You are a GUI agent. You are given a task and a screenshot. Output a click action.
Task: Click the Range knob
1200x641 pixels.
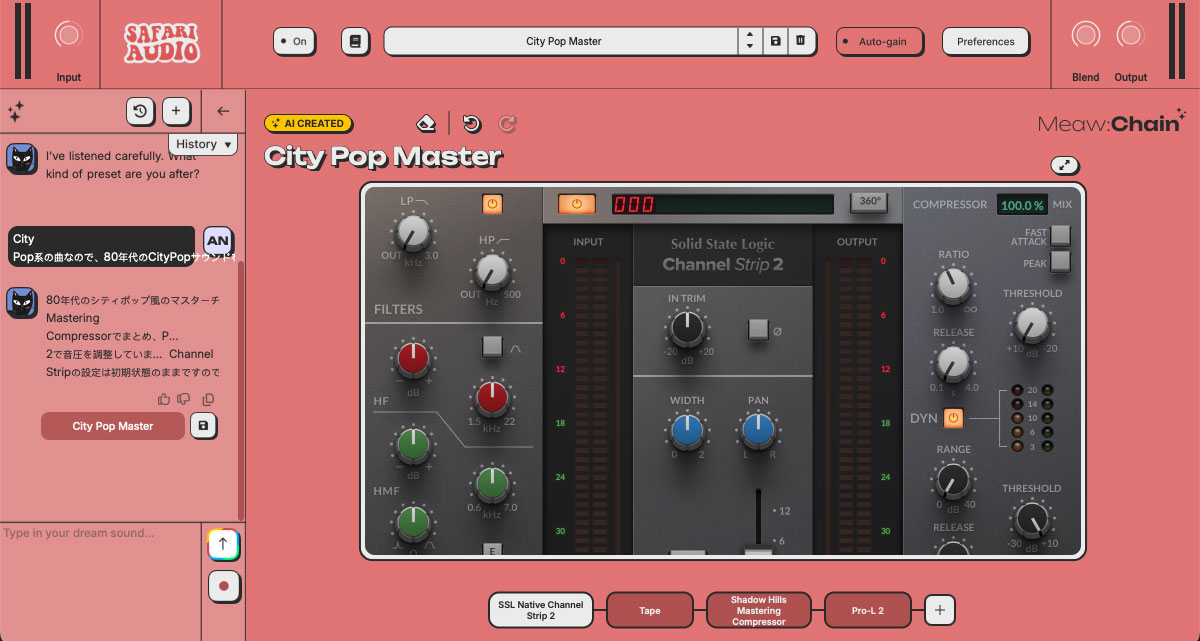click(x=953, y=482)
